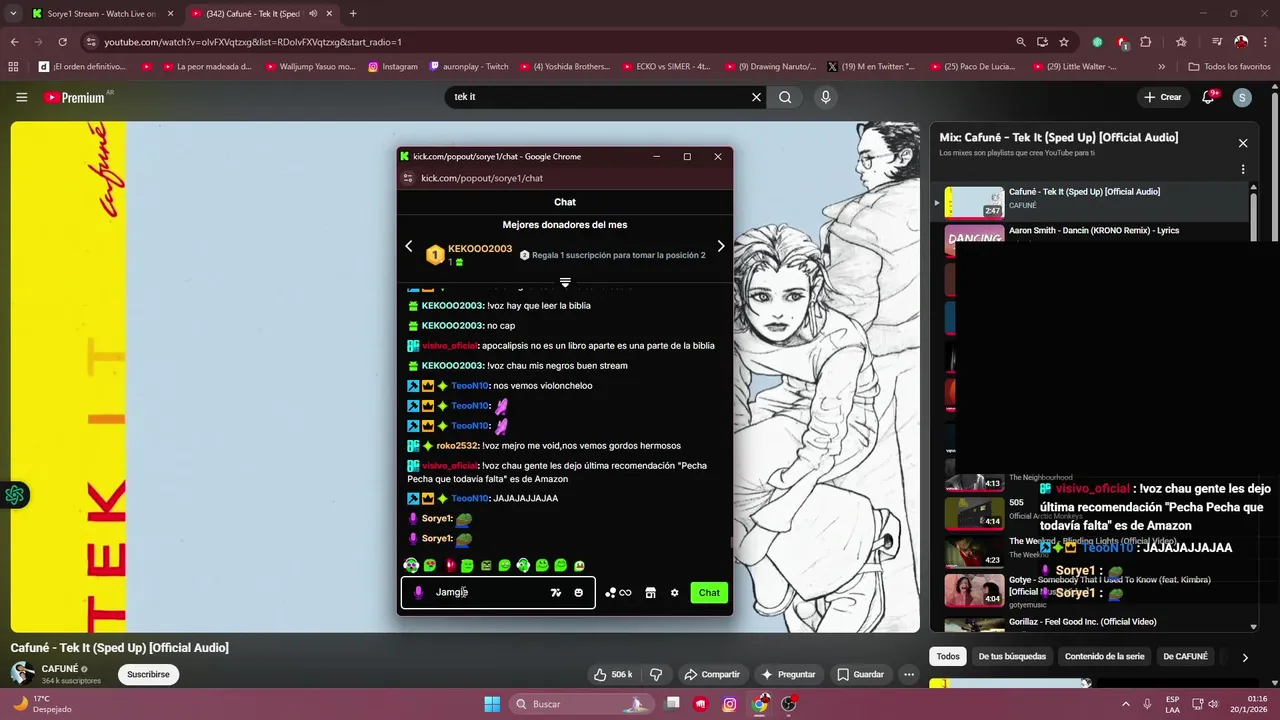Viewport: 1280px width, 720px height.
Task: Clear the 'tek it' search text
Action: click(757, 97)
